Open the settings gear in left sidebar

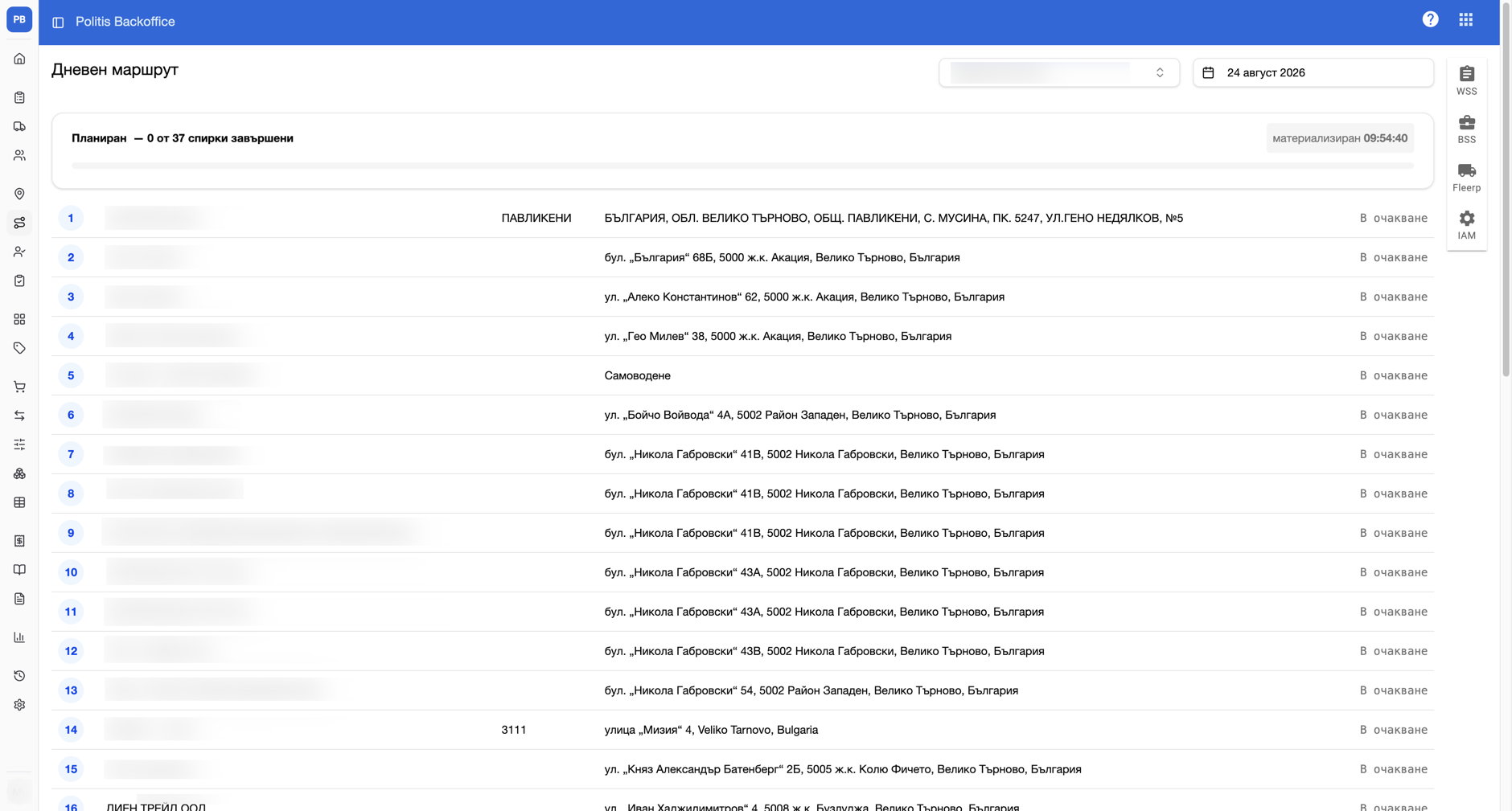coord(19,705)
